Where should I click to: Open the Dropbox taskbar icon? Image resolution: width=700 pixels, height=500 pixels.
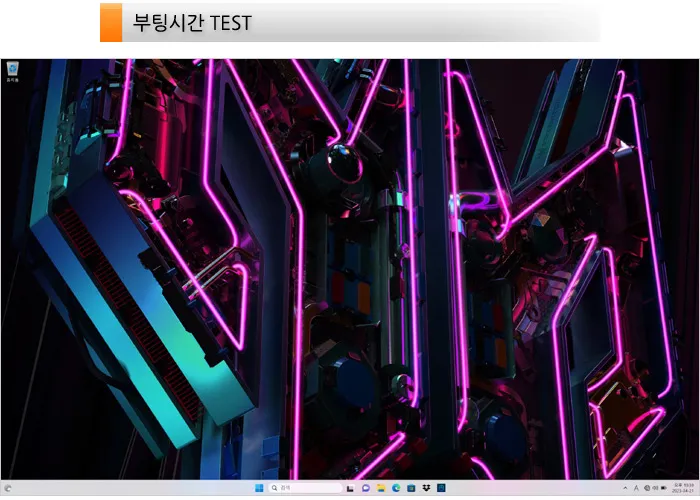[426, 488]
